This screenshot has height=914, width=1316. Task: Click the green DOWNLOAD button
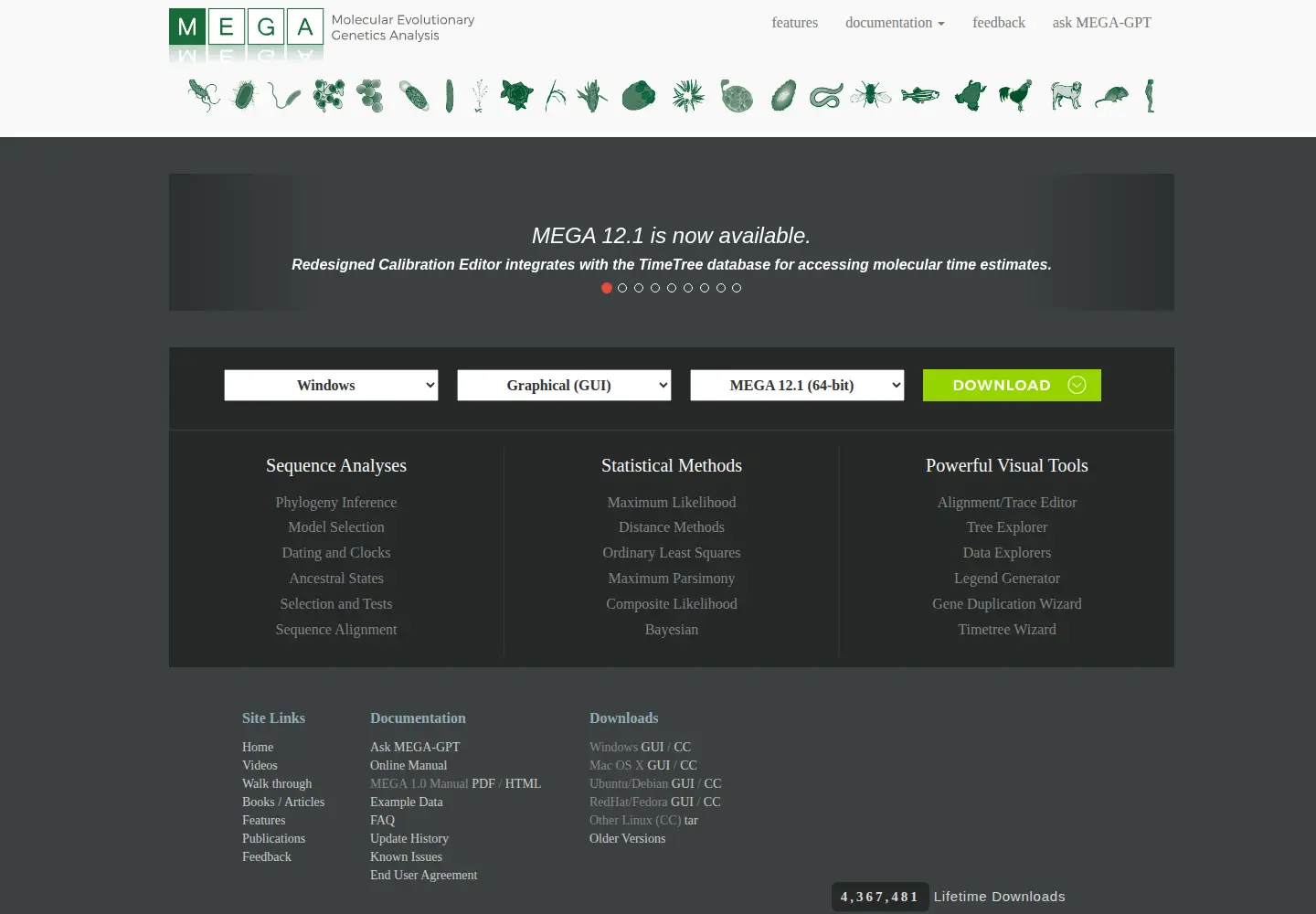(x=1012, y=385)
